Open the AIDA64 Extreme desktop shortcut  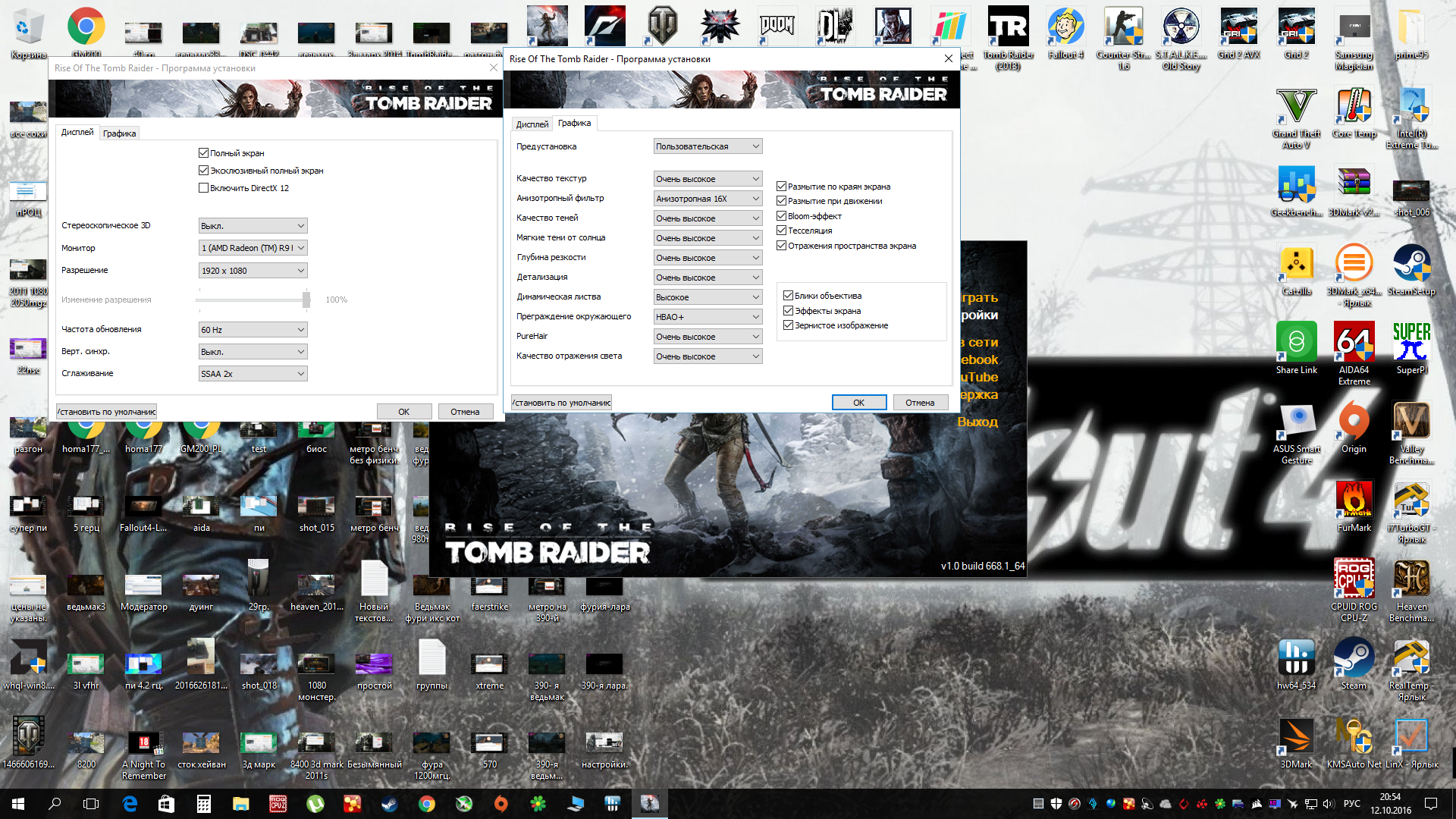(x=1354, y=345)
